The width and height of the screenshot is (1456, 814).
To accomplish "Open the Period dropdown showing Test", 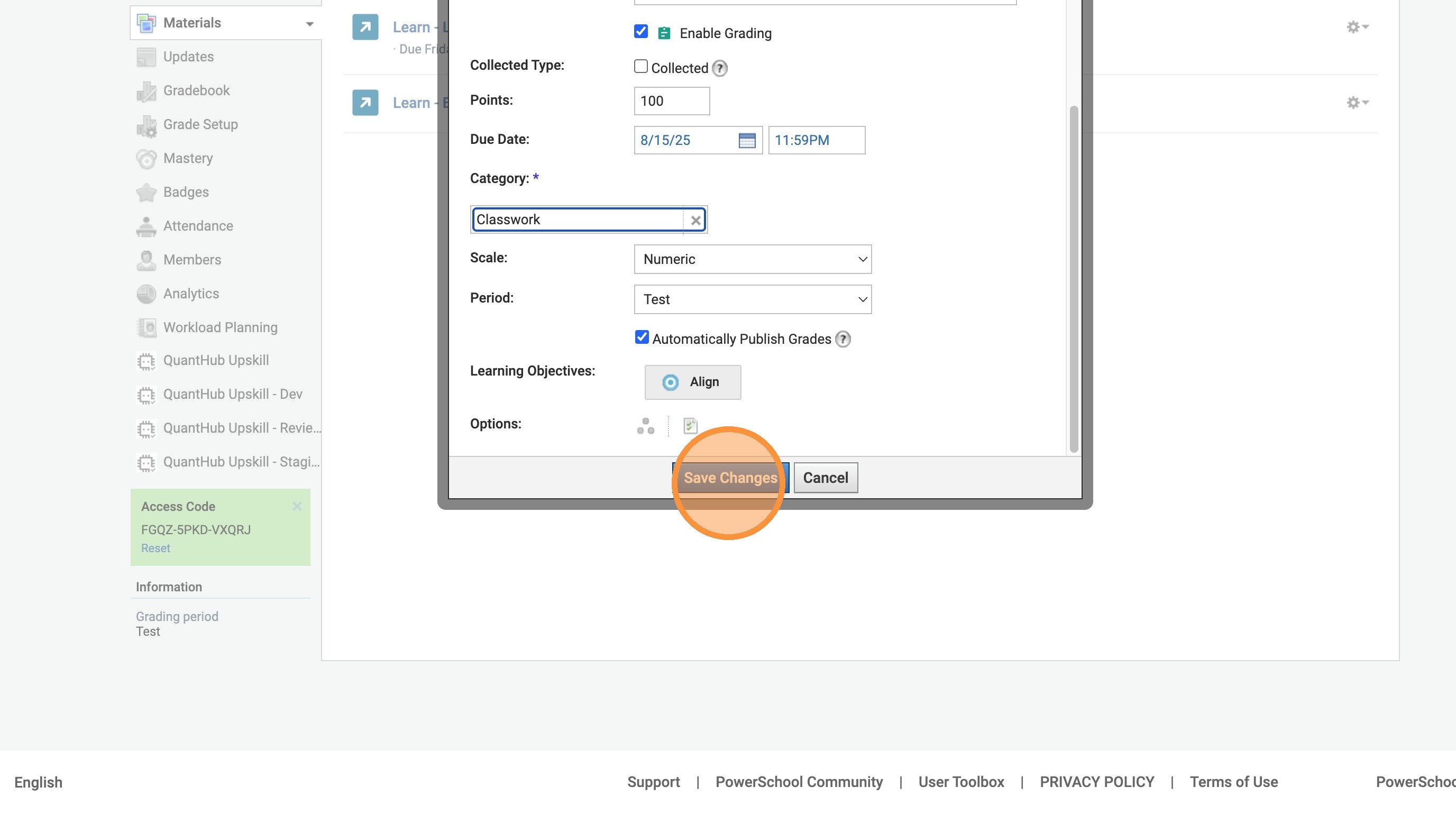I will point(752,299).
